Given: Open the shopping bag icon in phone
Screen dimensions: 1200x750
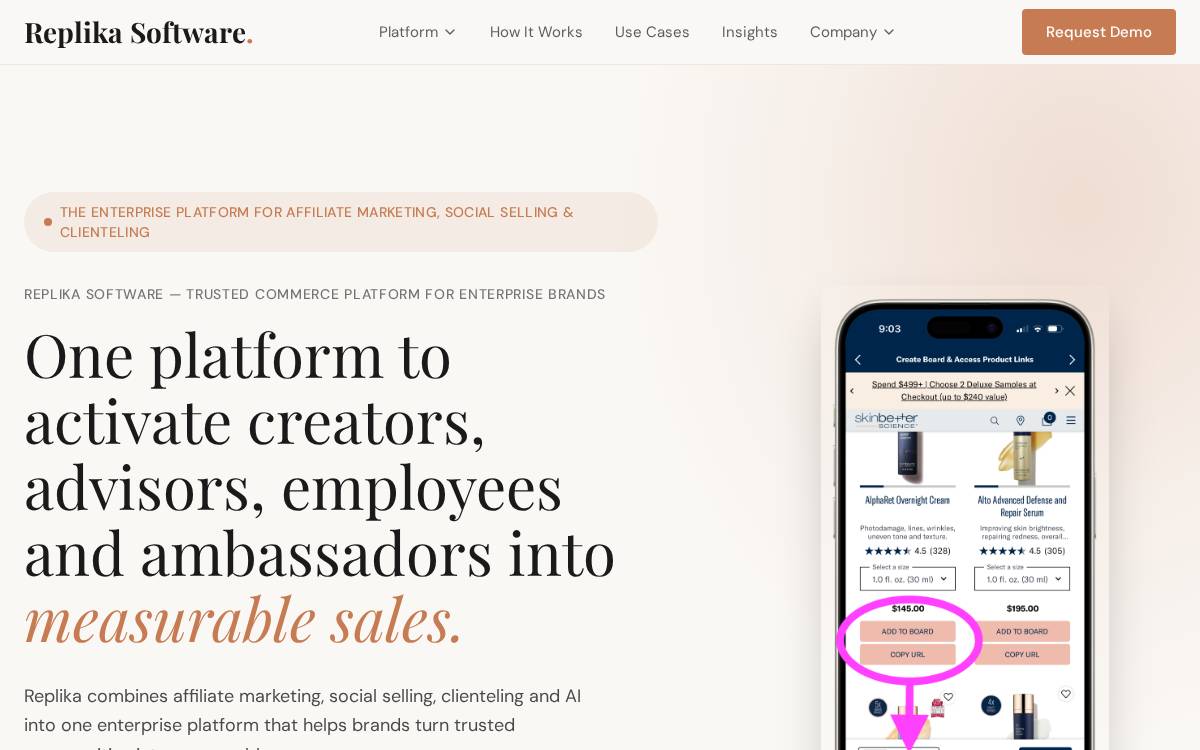Looking at the screenshot, I should pyautogui.click(x=1047, y=419).
